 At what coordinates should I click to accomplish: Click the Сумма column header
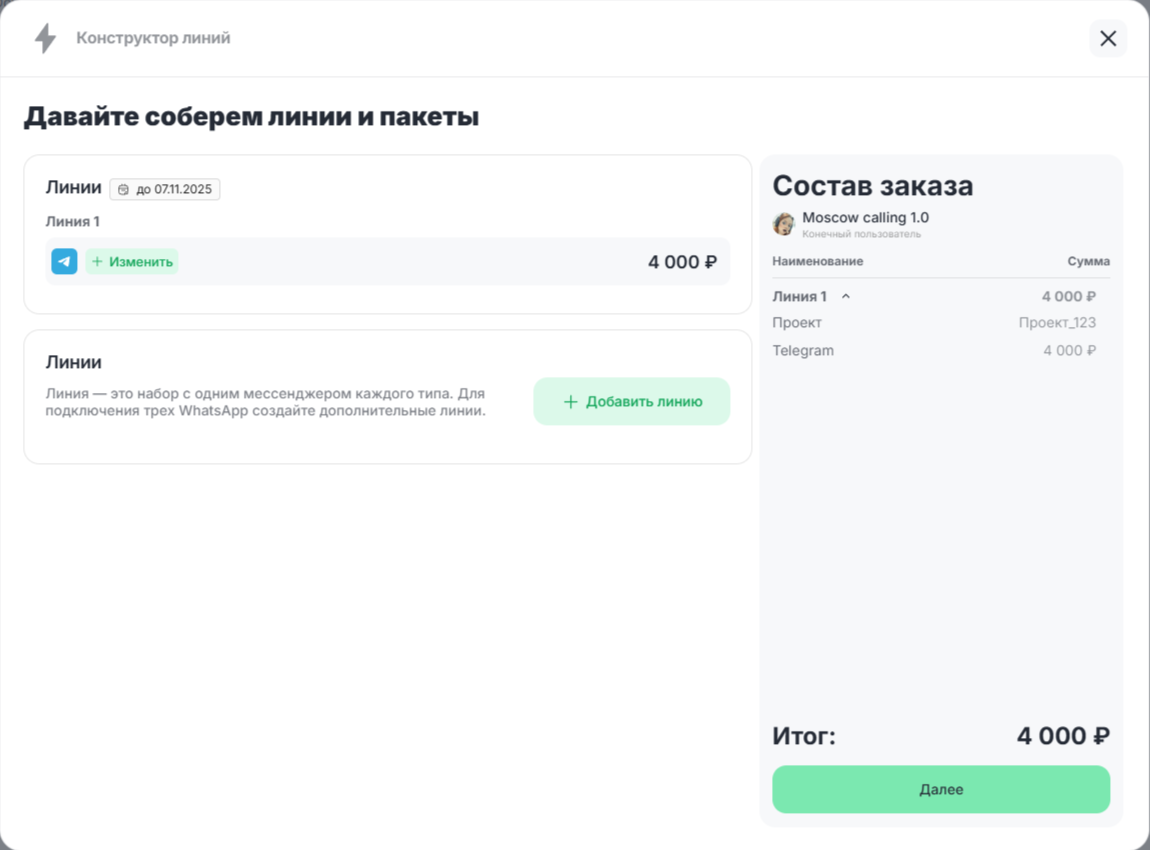1088,261
